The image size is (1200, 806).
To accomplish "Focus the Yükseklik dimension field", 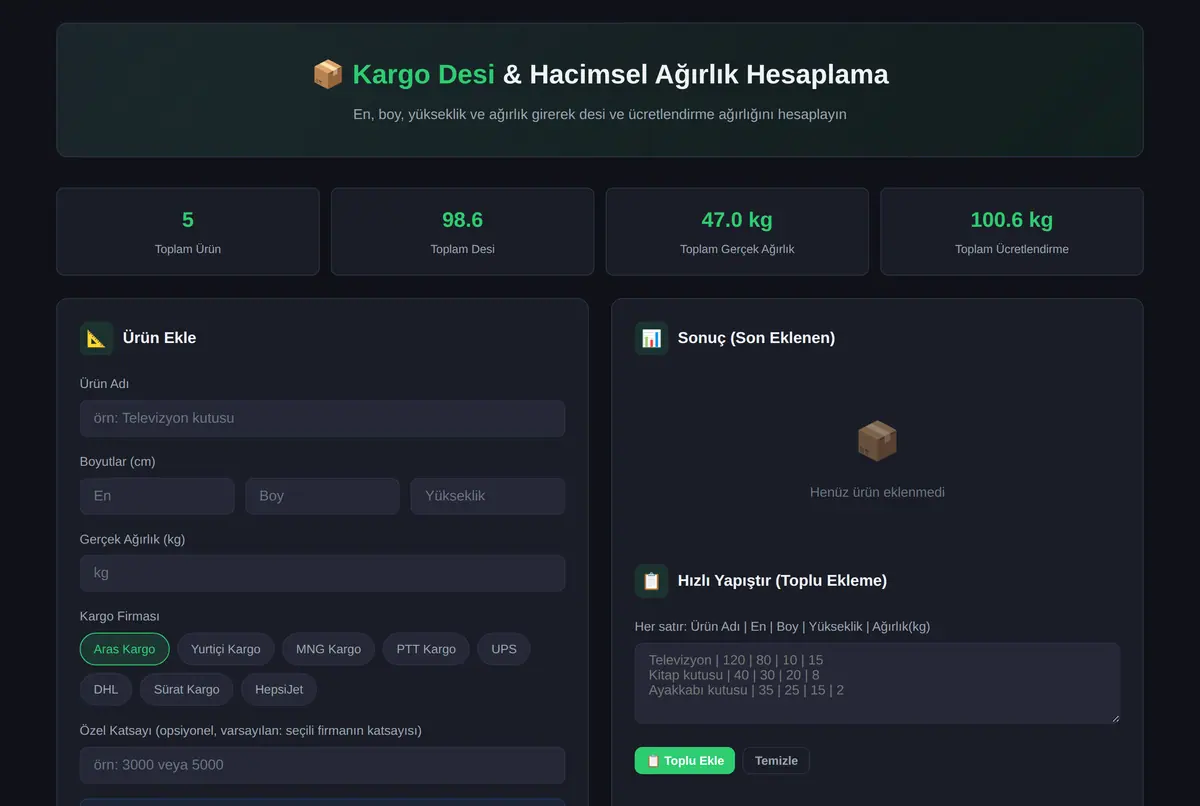I will [488, 496].
